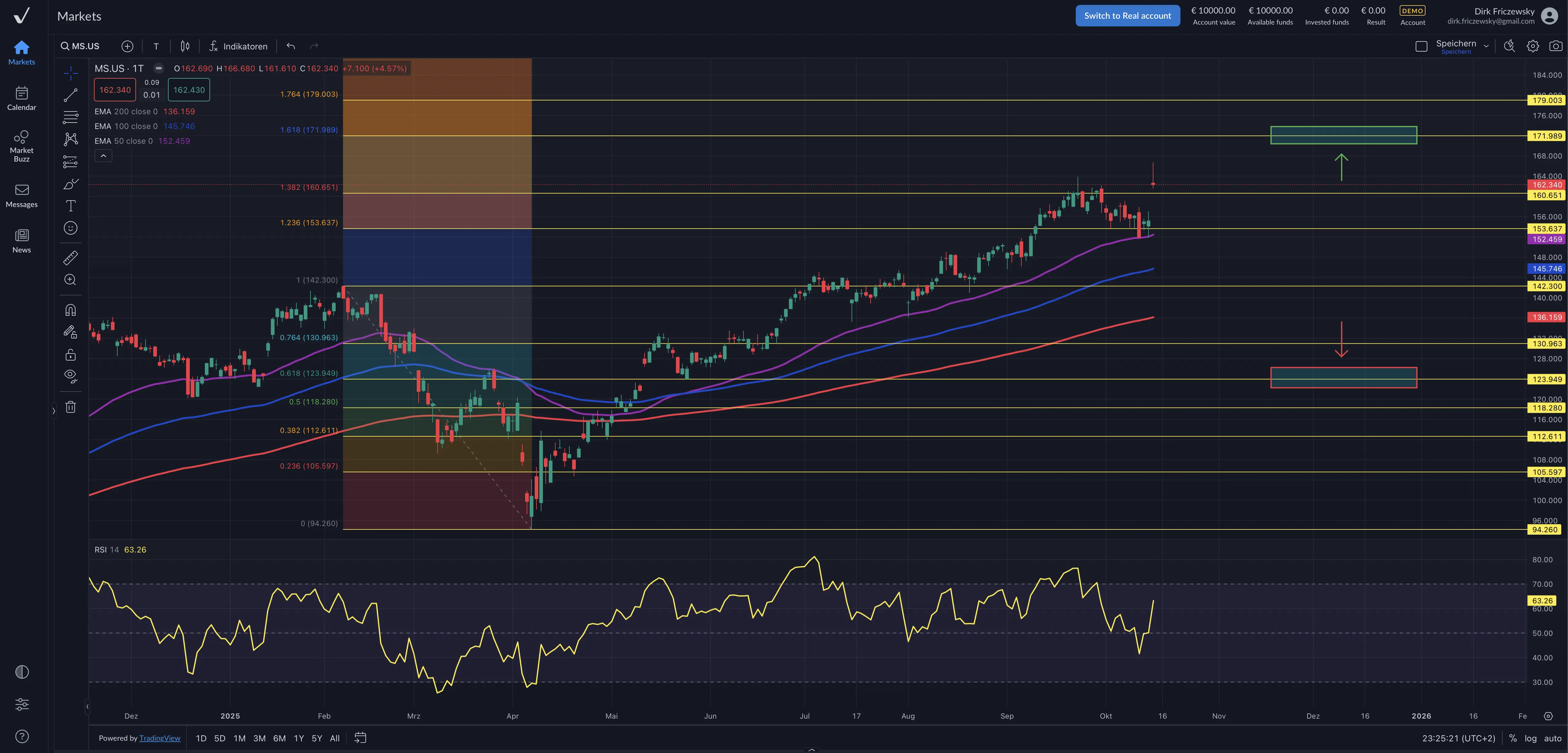Screen dimensions: 1568x753
Task: Collapse the EMA indicator legend
Action: click(x=103, y=156)
